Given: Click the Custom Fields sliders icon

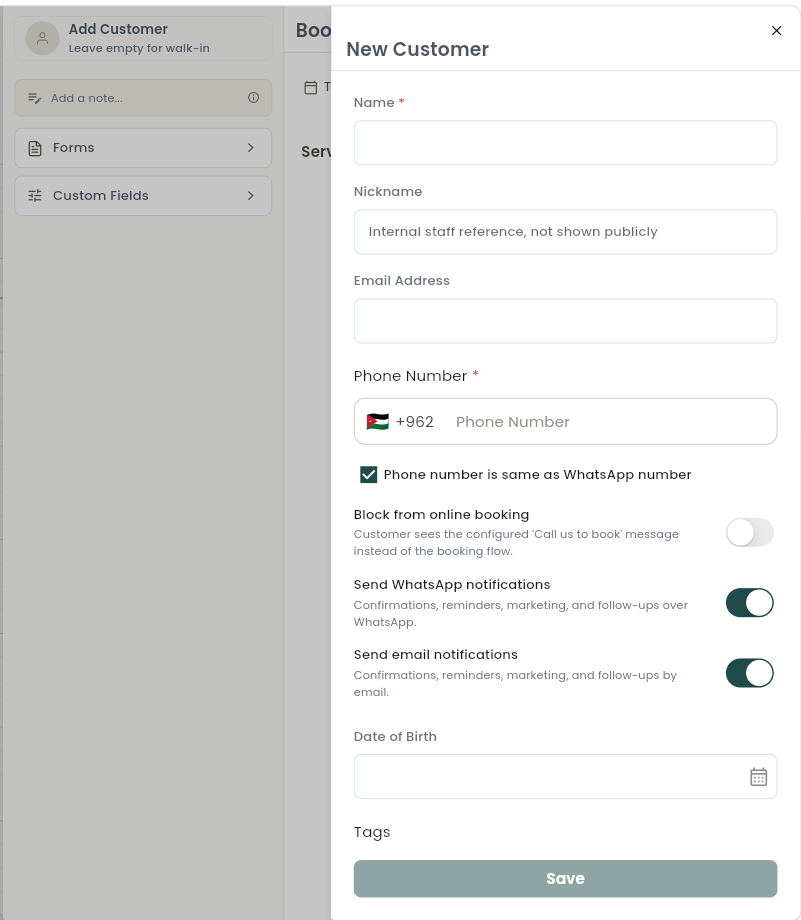Looking at the screenshot, I should (x=35, y=195).
